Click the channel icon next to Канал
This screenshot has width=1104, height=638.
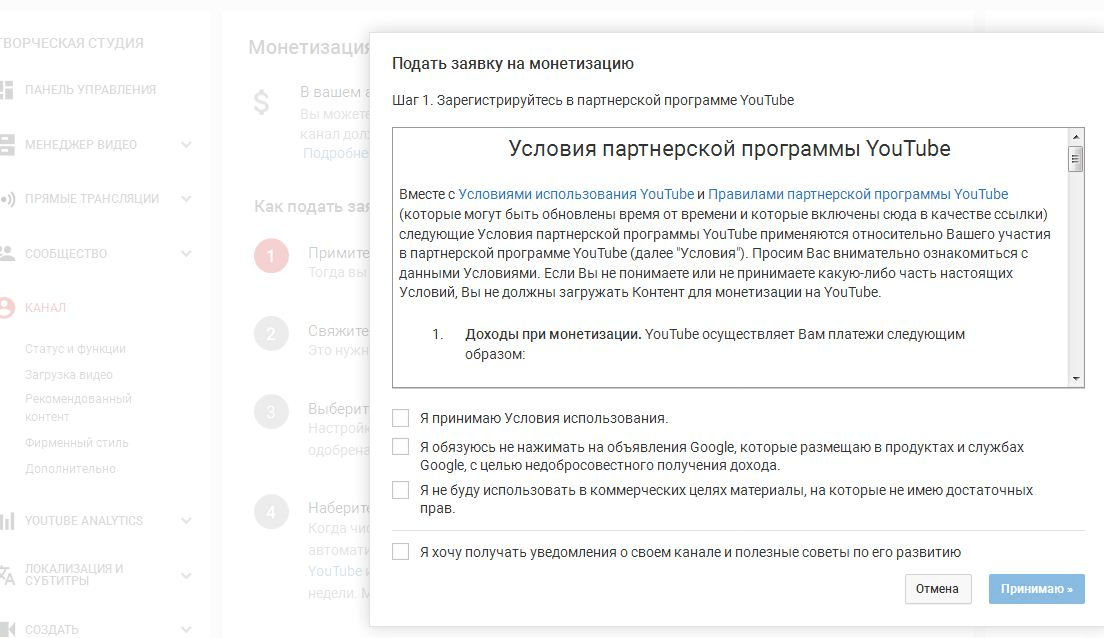click(7, 308)
